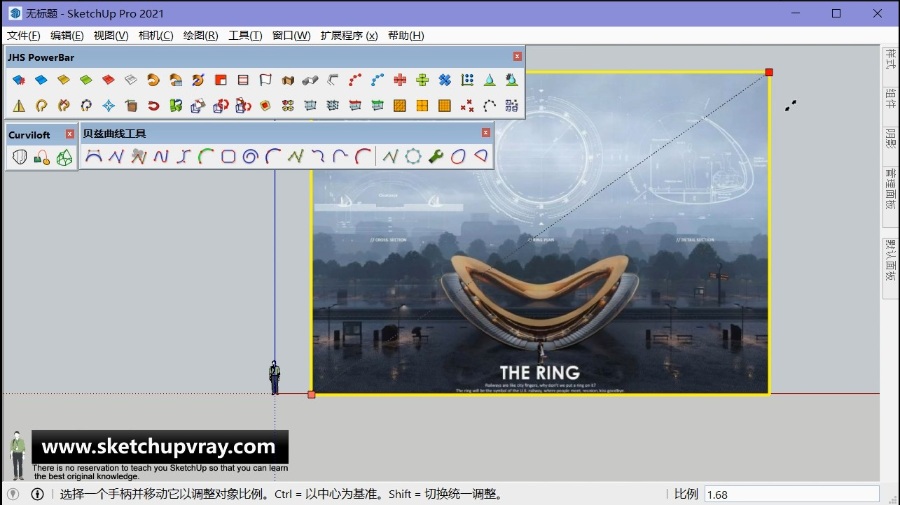
Task: Click the orange four-pane grid square icon
Action: (422, 106)
